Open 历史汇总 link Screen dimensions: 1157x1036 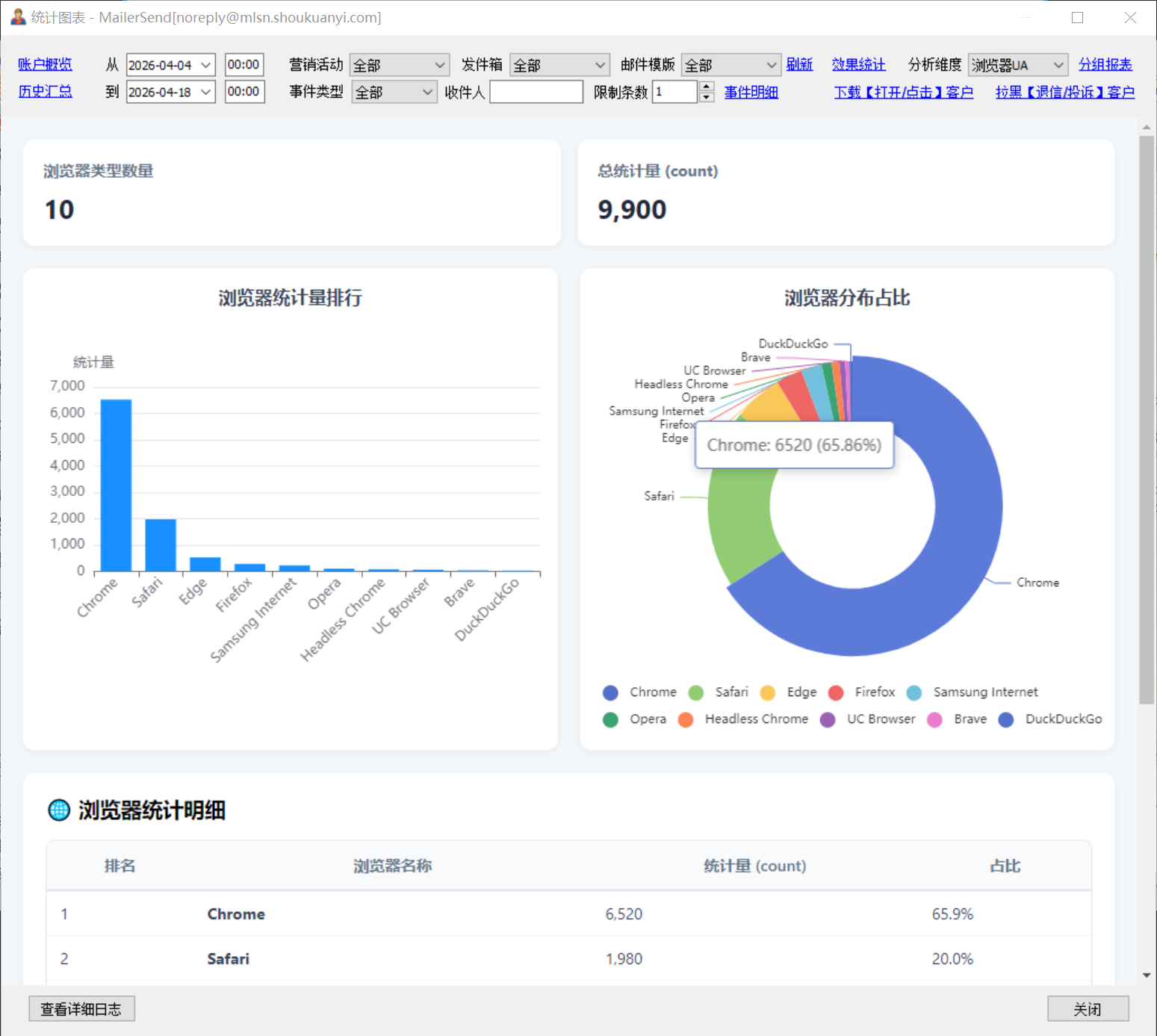coord(45,91)
